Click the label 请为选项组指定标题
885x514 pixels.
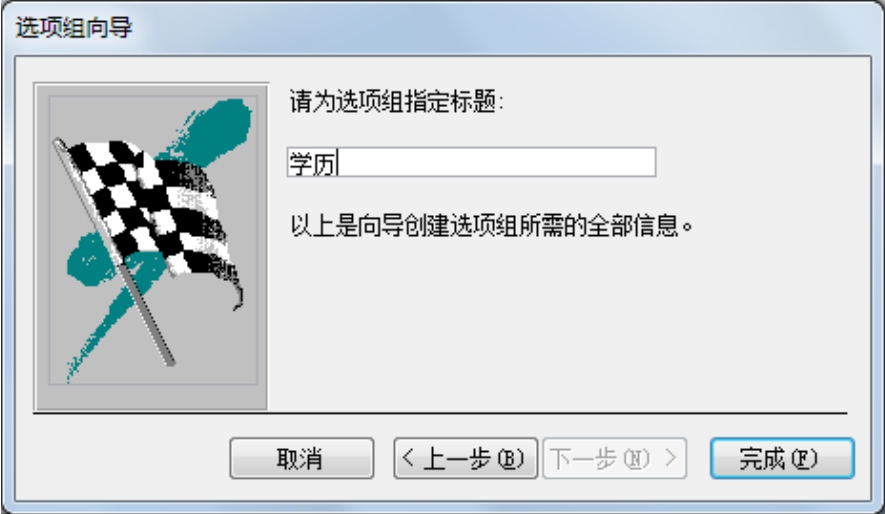tap(396, 102)
